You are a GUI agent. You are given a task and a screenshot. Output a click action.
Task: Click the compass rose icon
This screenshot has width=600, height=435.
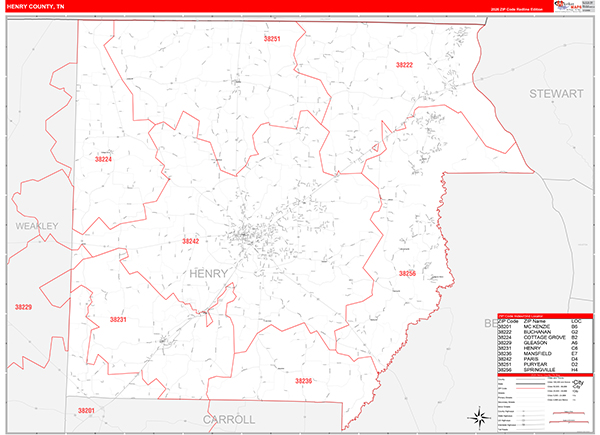(479, 417)
